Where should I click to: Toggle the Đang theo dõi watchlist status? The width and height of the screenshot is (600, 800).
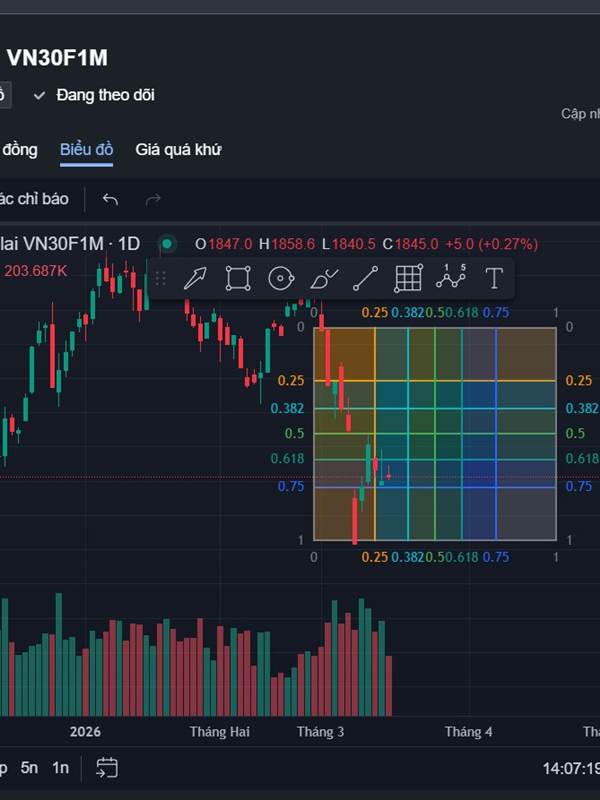pyautogui.click(x=94, y=95)
